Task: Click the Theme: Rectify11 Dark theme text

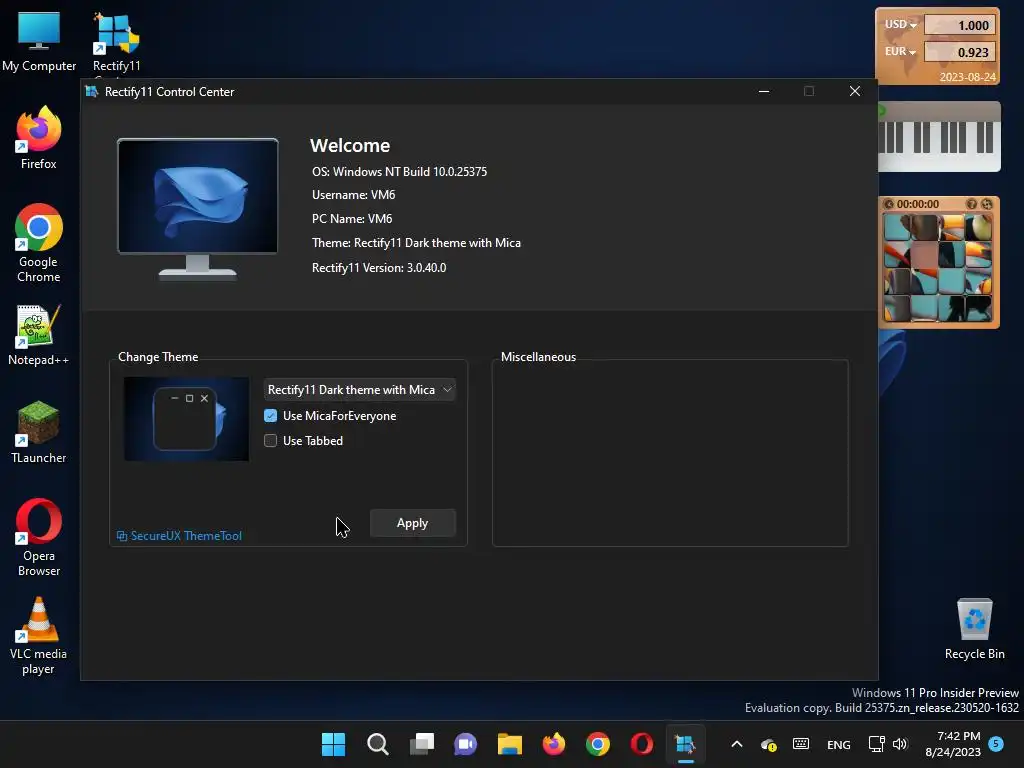Action: (x=416, y=243)
